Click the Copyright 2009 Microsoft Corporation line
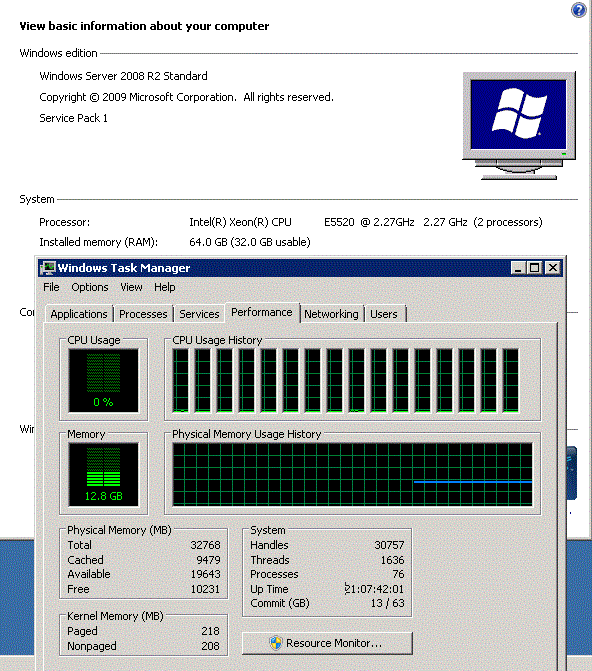This screenshot has height=671, width=592. click(x=186, y=97)
